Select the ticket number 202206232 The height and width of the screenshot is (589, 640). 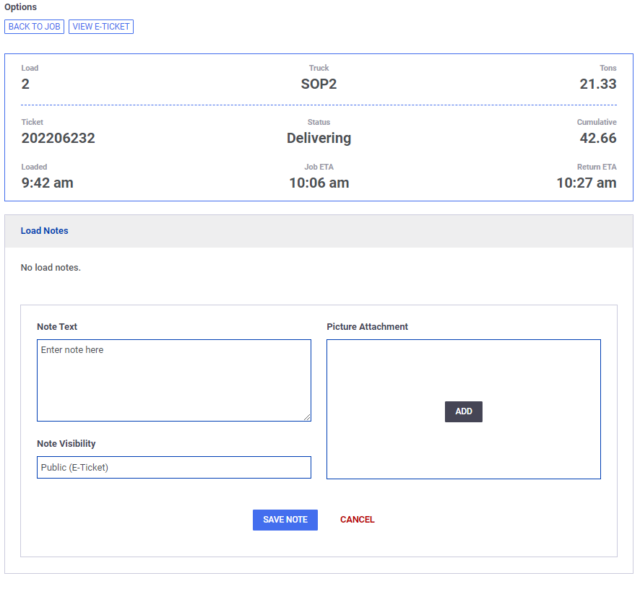58,139
